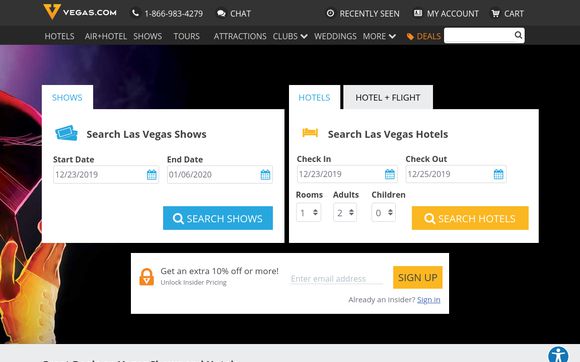Open the Air+Hotel nav item

coord(106,36)
